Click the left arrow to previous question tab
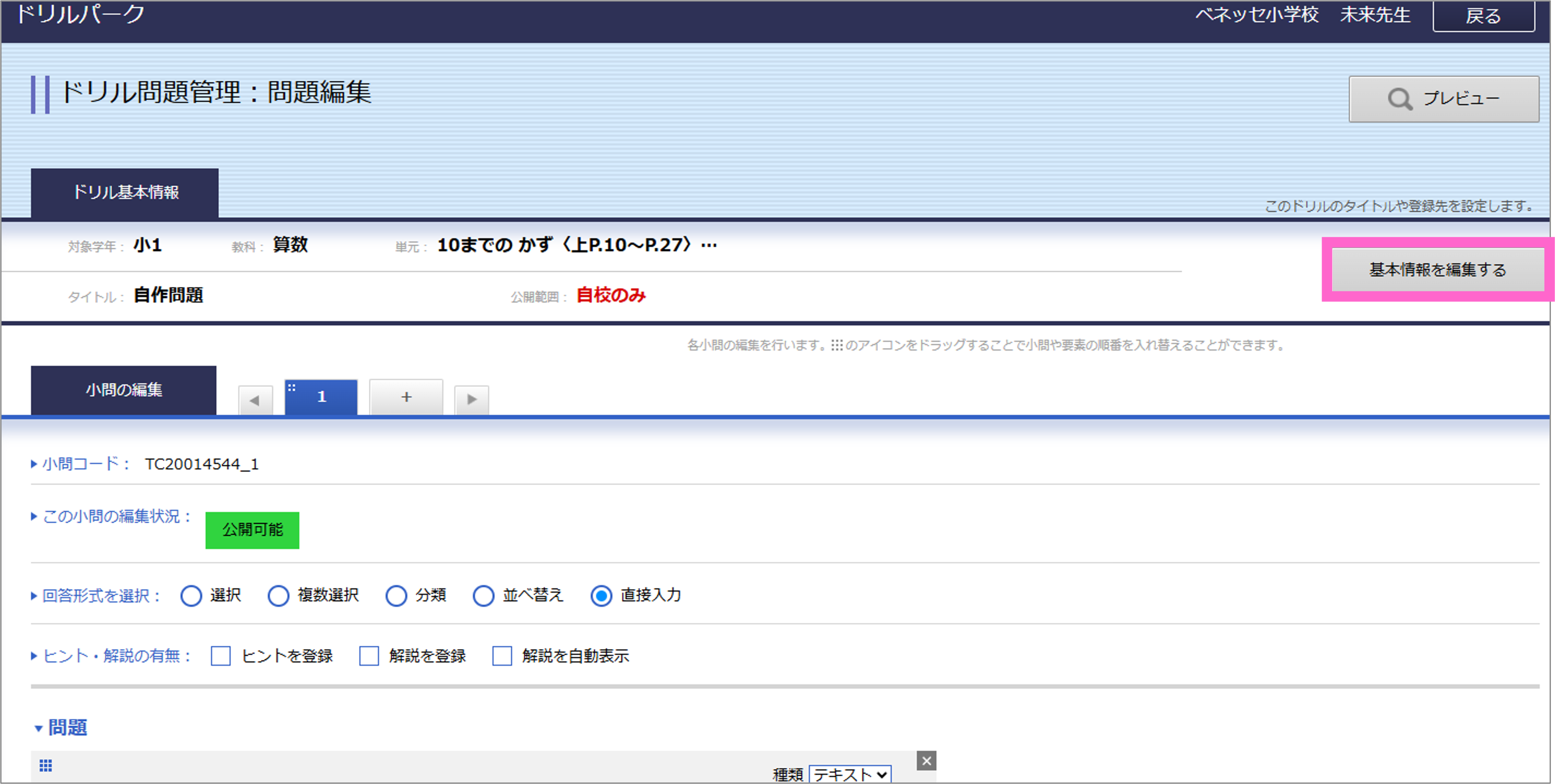 click(255, 400)
